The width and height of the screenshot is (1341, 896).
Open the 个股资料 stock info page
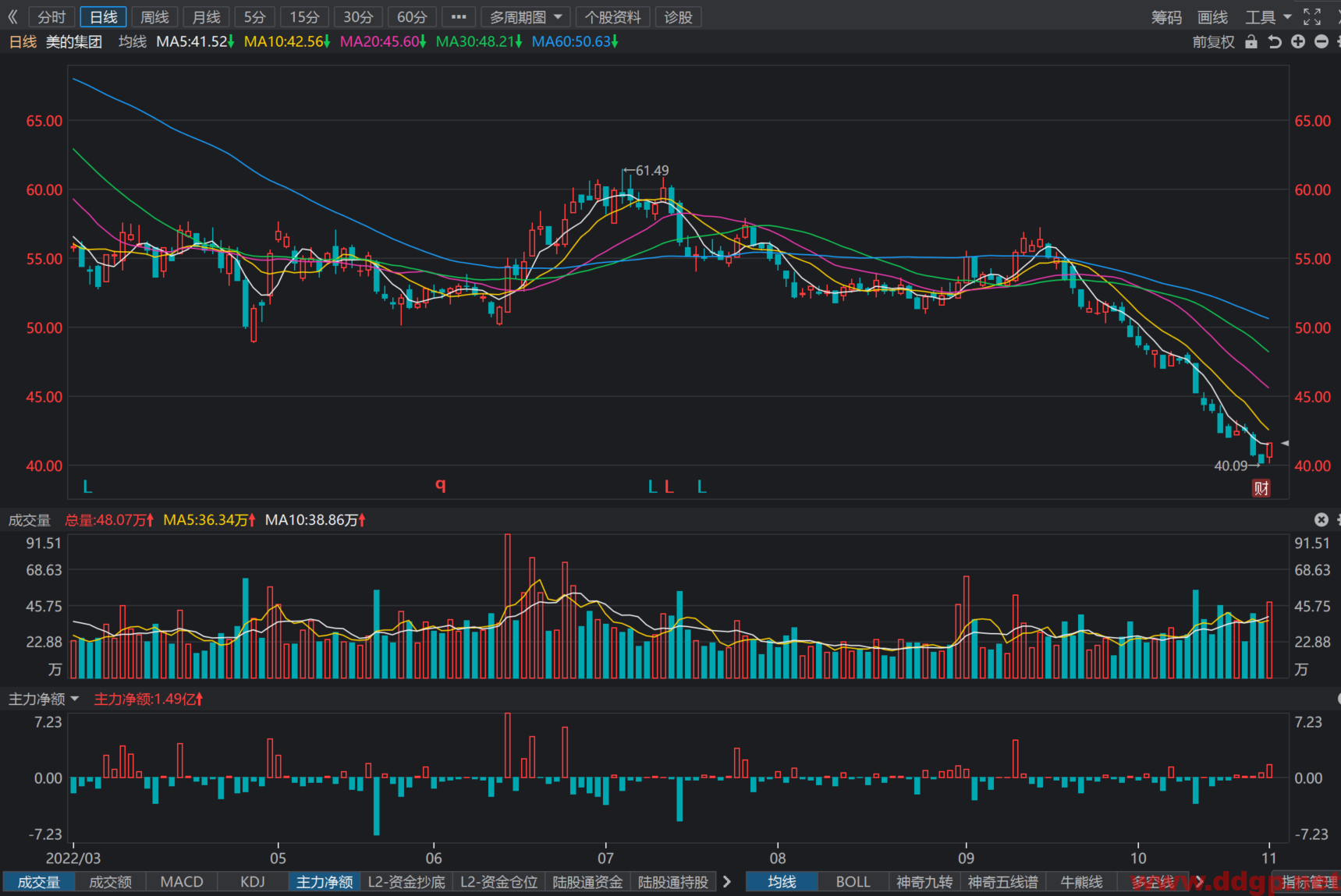pyautogui.click(x=613, y=16)
